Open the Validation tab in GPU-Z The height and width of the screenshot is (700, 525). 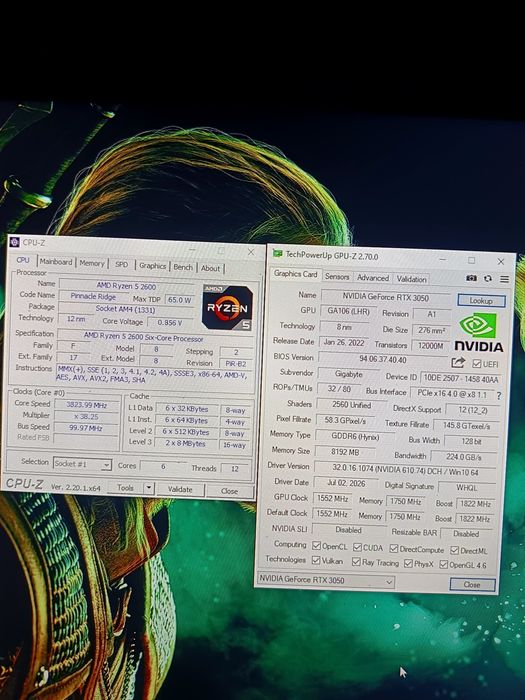coord(412,279)
